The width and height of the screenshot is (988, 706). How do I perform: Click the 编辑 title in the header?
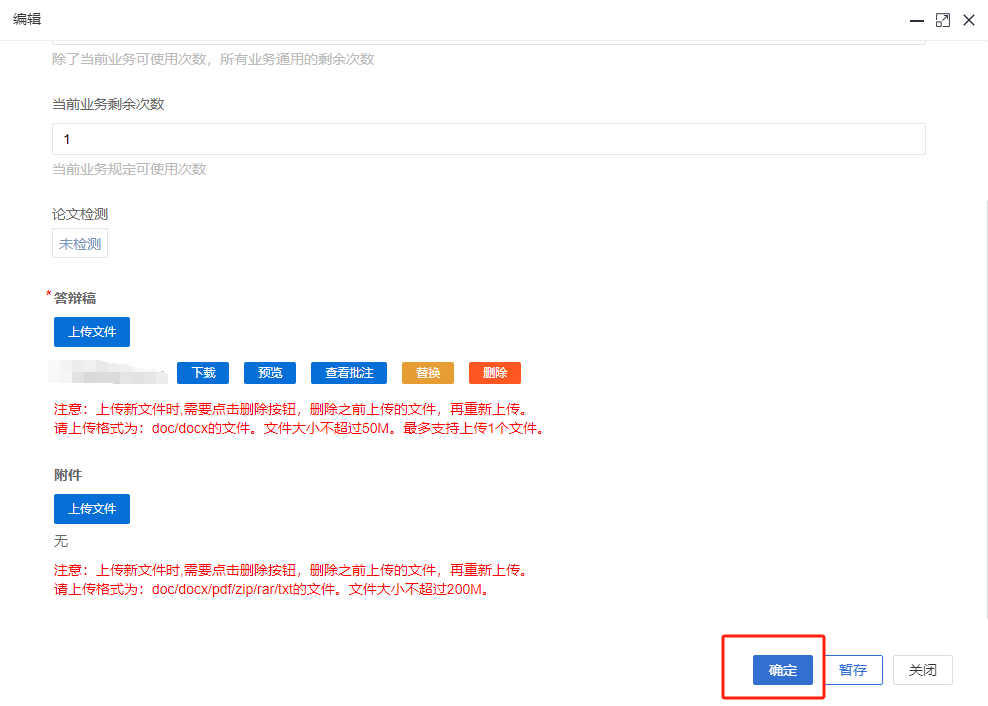(27, 19)
